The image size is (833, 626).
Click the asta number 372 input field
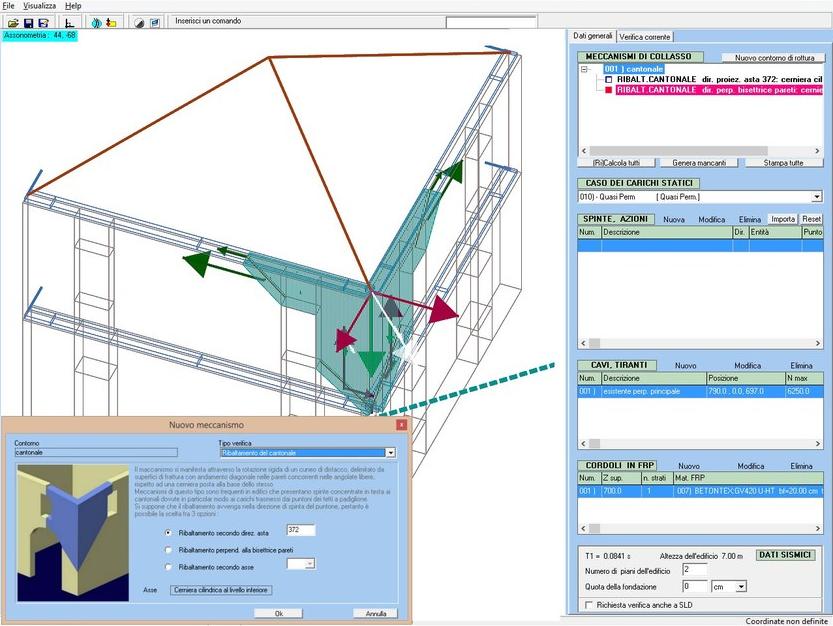[300, 530]
